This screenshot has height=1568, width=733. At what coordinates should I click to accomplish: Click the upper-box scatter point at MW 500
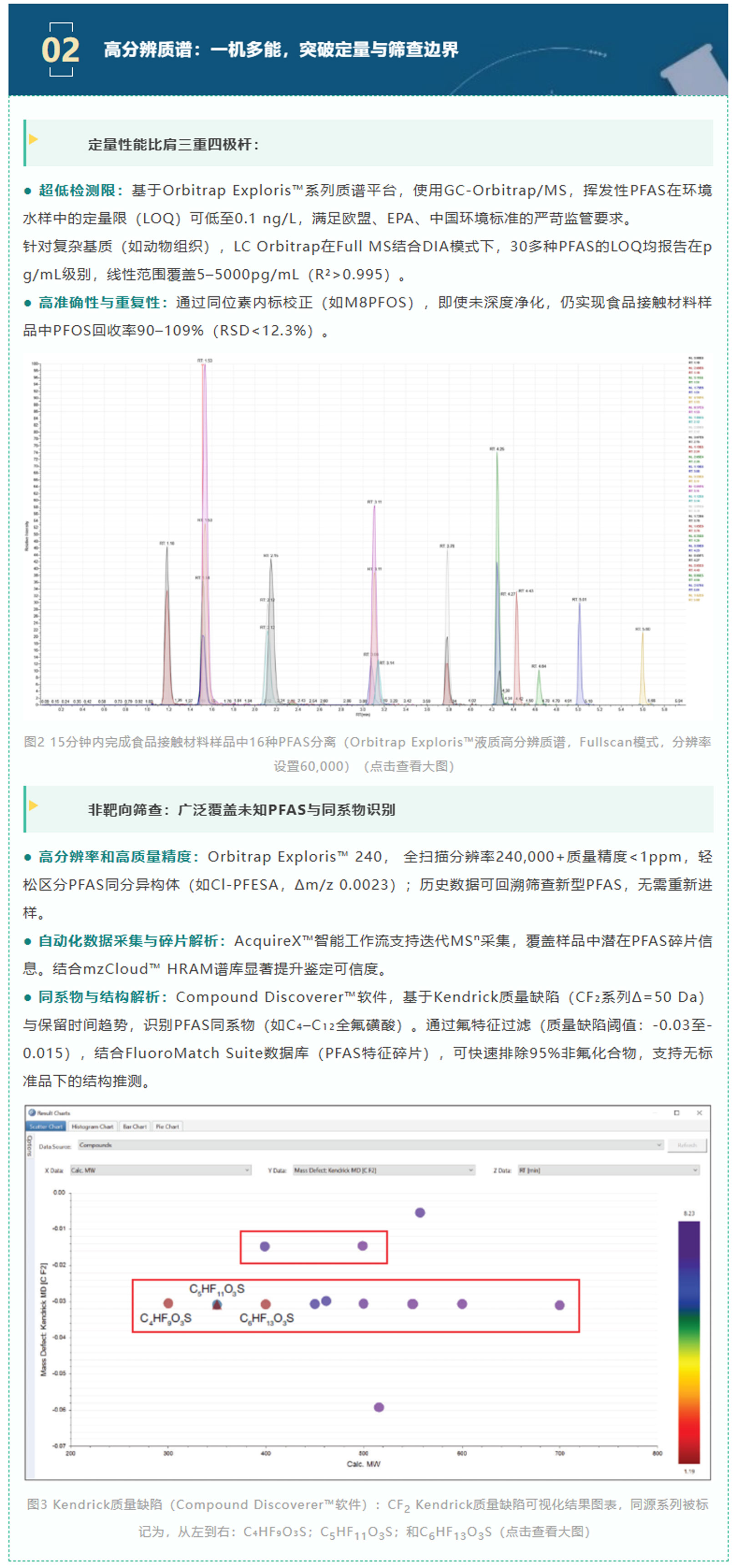[x=363, y=1246]
